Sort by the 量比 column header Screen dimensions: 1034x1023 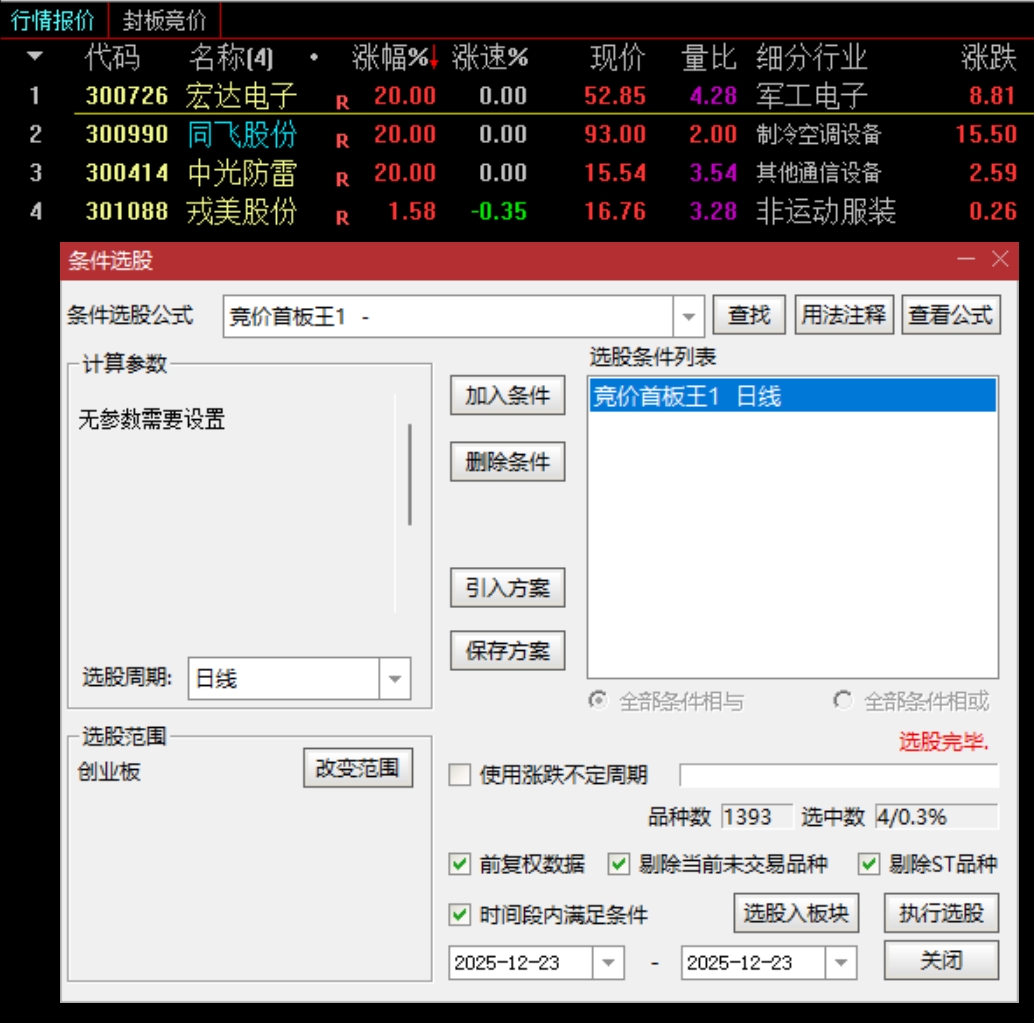pos(709,57)
